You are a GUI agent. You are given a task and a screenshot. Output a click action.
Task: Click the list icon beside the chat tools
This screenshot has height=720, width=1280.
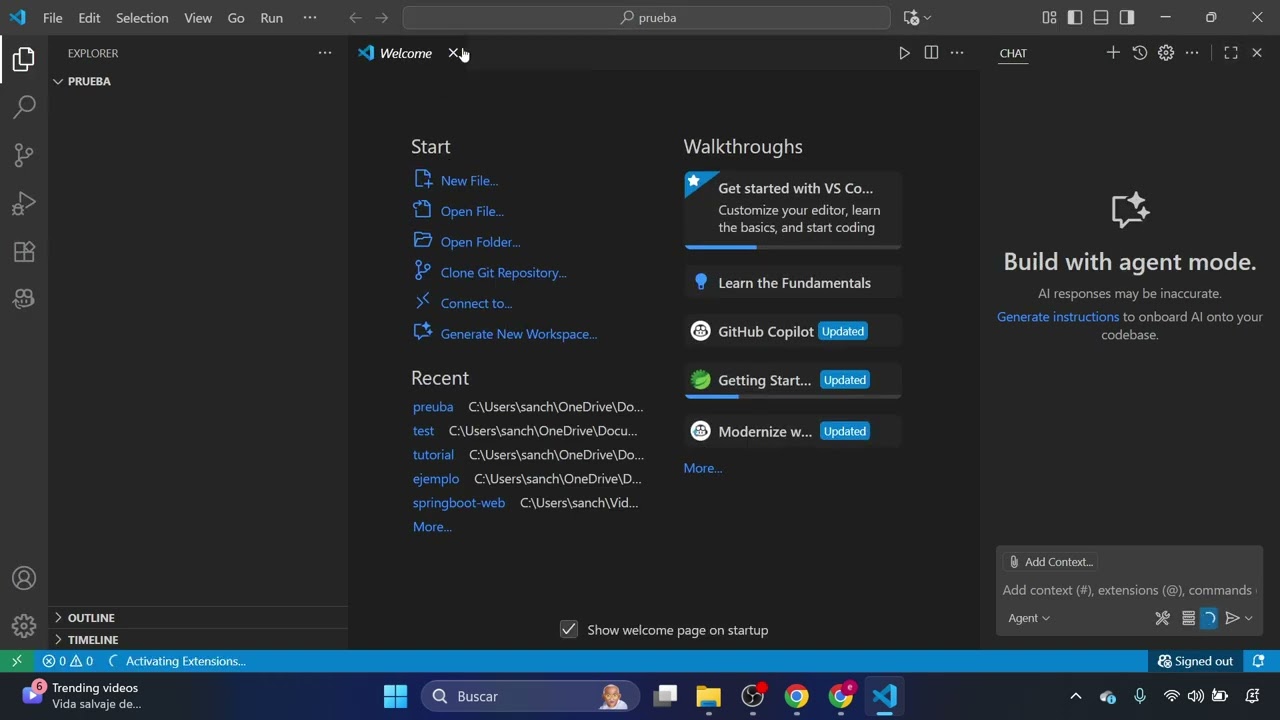pyautogui.click(x=1188, y=618)
